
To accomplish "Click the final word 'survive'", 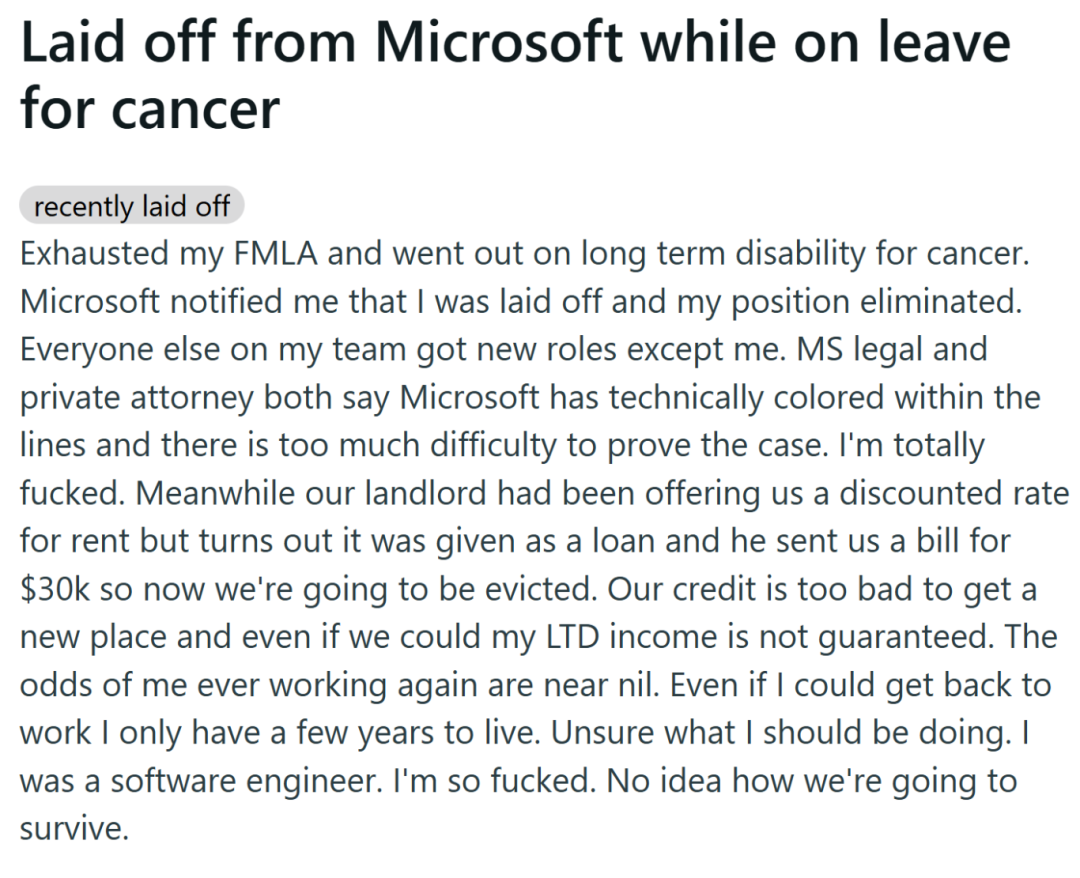I will pos(74,828).
